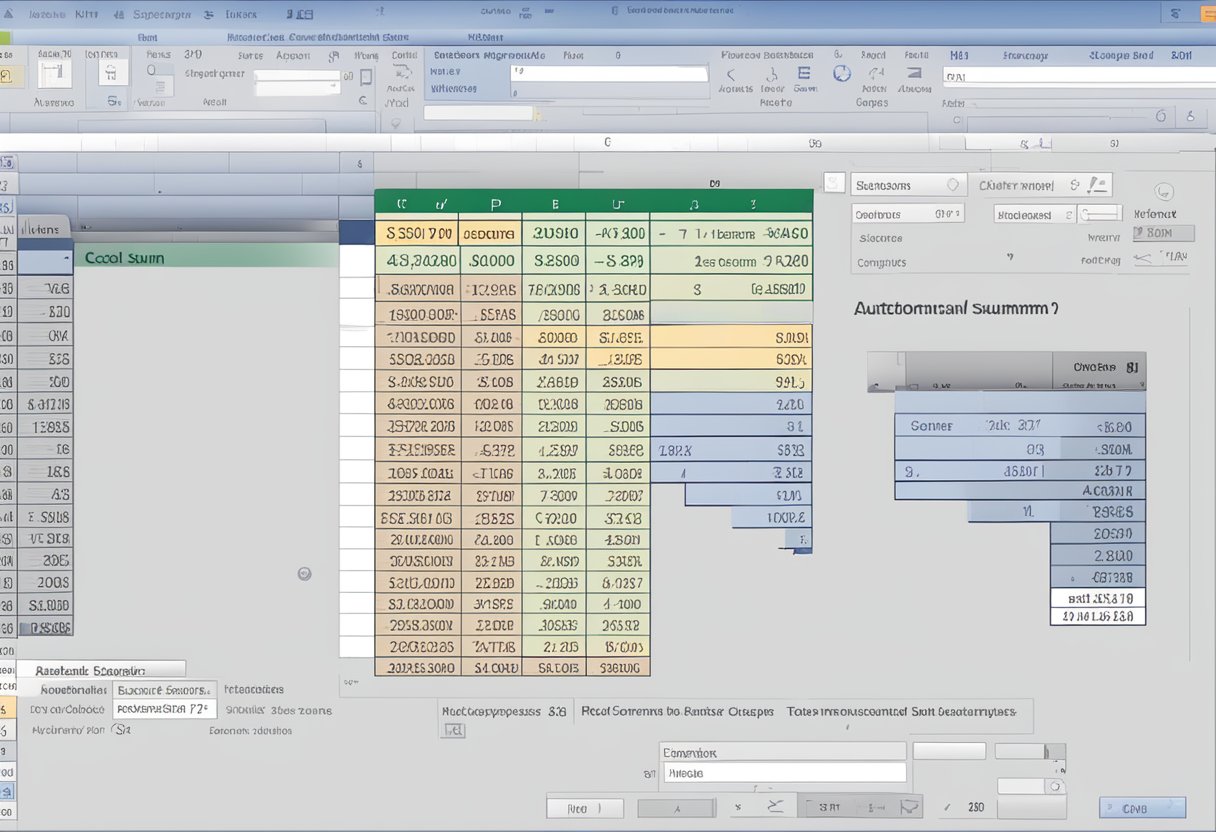Open the pie chart icon in Games group
Screen dimensions: 1216x832
842,73
